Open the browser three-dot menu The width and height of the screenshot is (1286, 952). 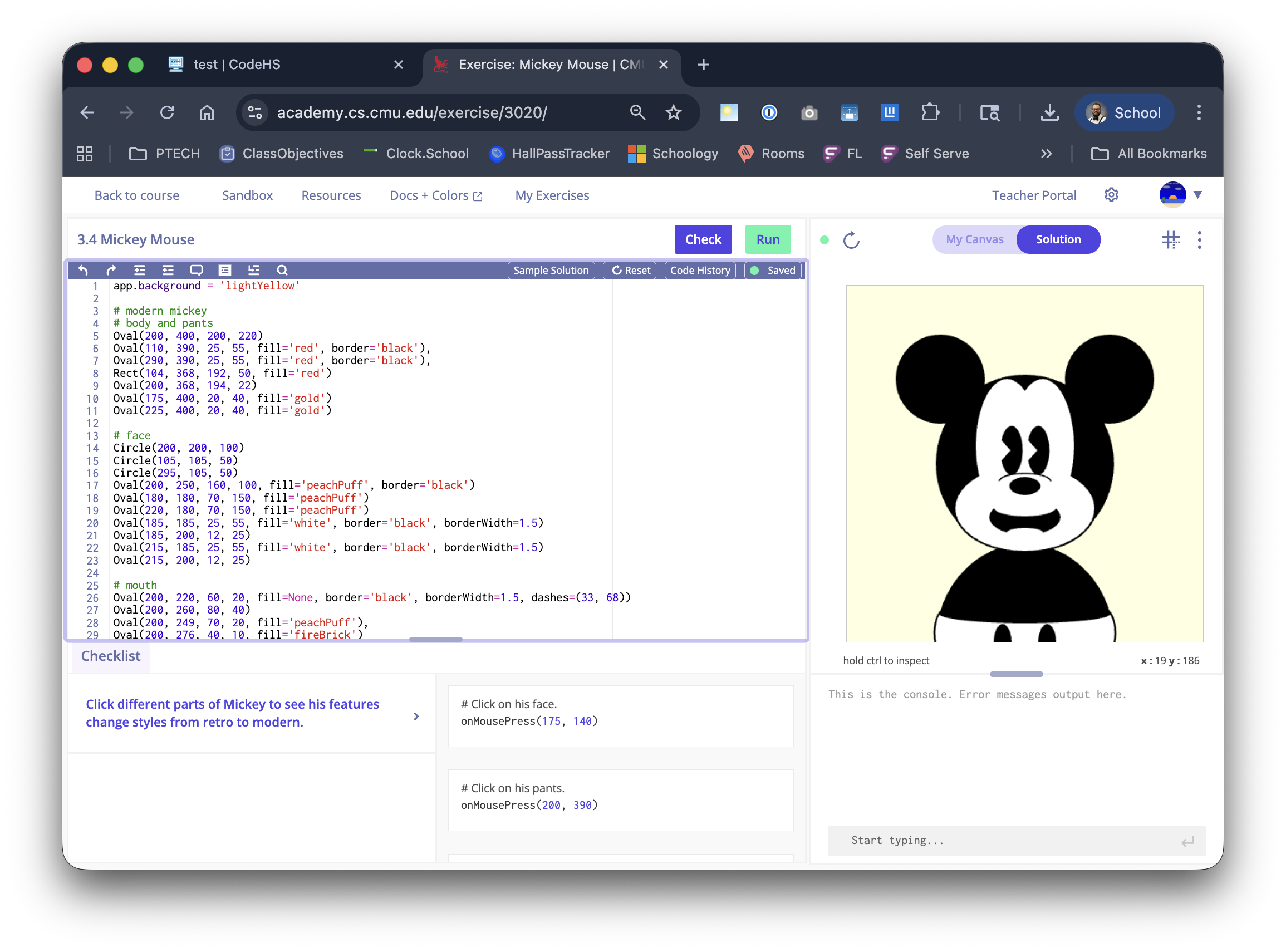[x=1199, y=112]
